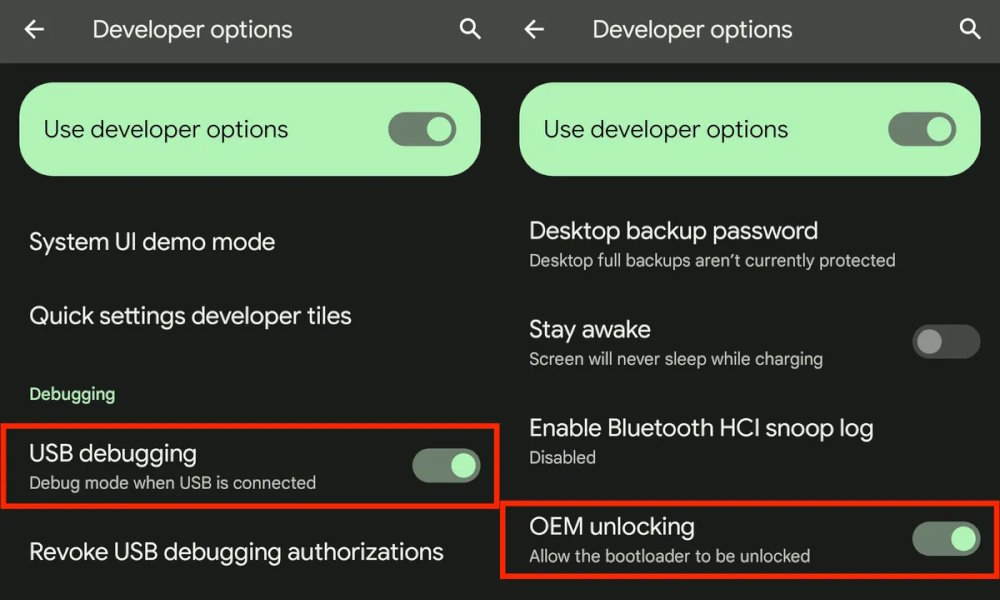Open Quick settings developer tiles
The image size is (1000, 600).
(250, 316)
